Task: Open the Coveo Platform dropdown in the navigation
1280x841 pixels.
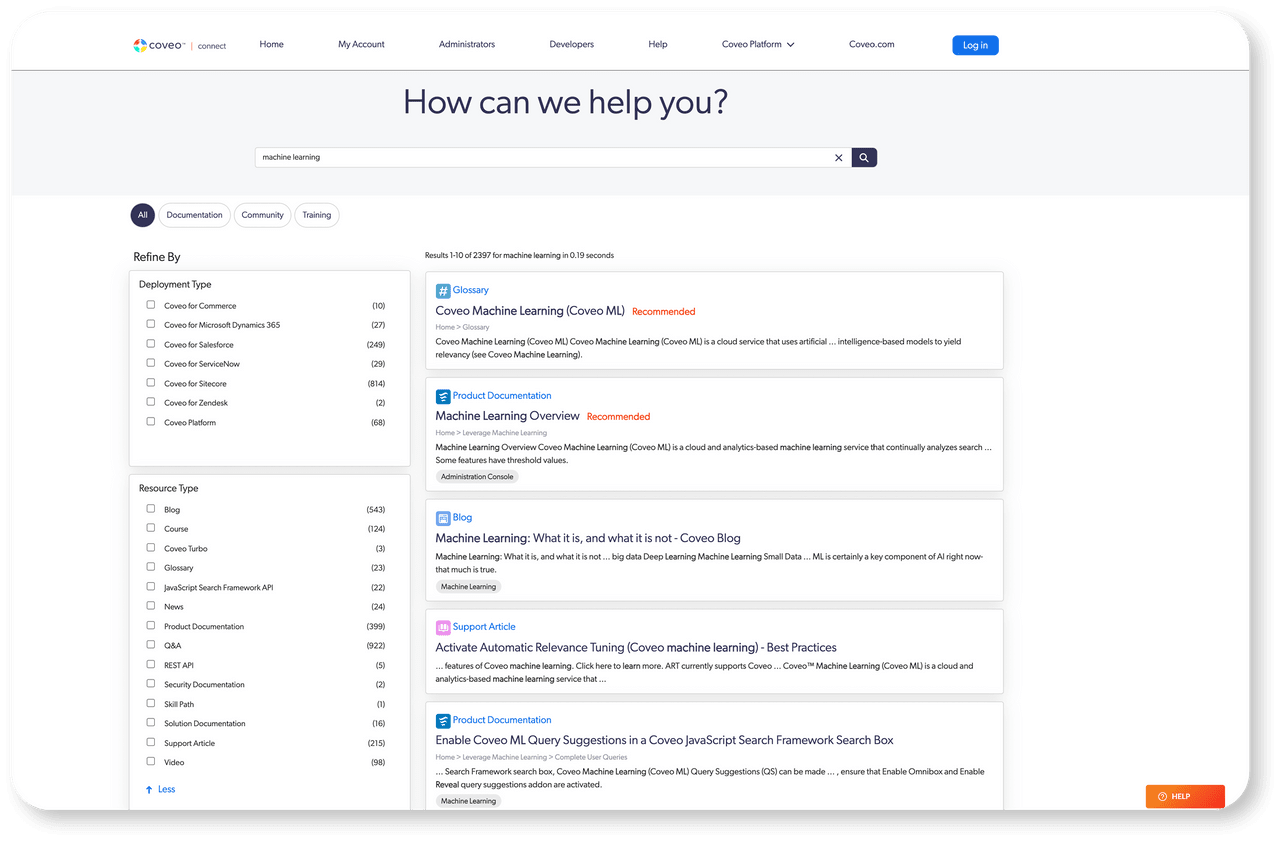Action: click(757, 44)
